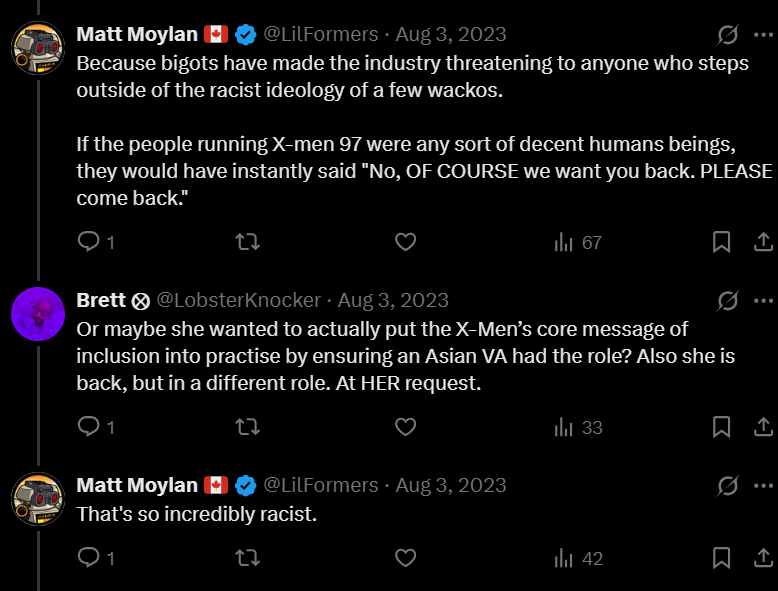Open more options menu on Brett's tweet
Image resolution: width=778 pixels, height=591 pixels.
(763, 301)
